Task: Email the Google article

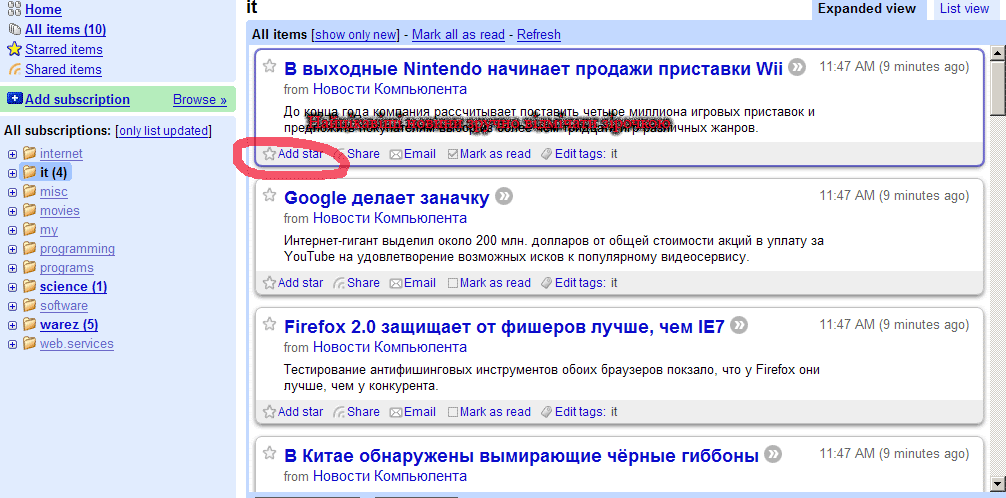Action: point(413,282)
